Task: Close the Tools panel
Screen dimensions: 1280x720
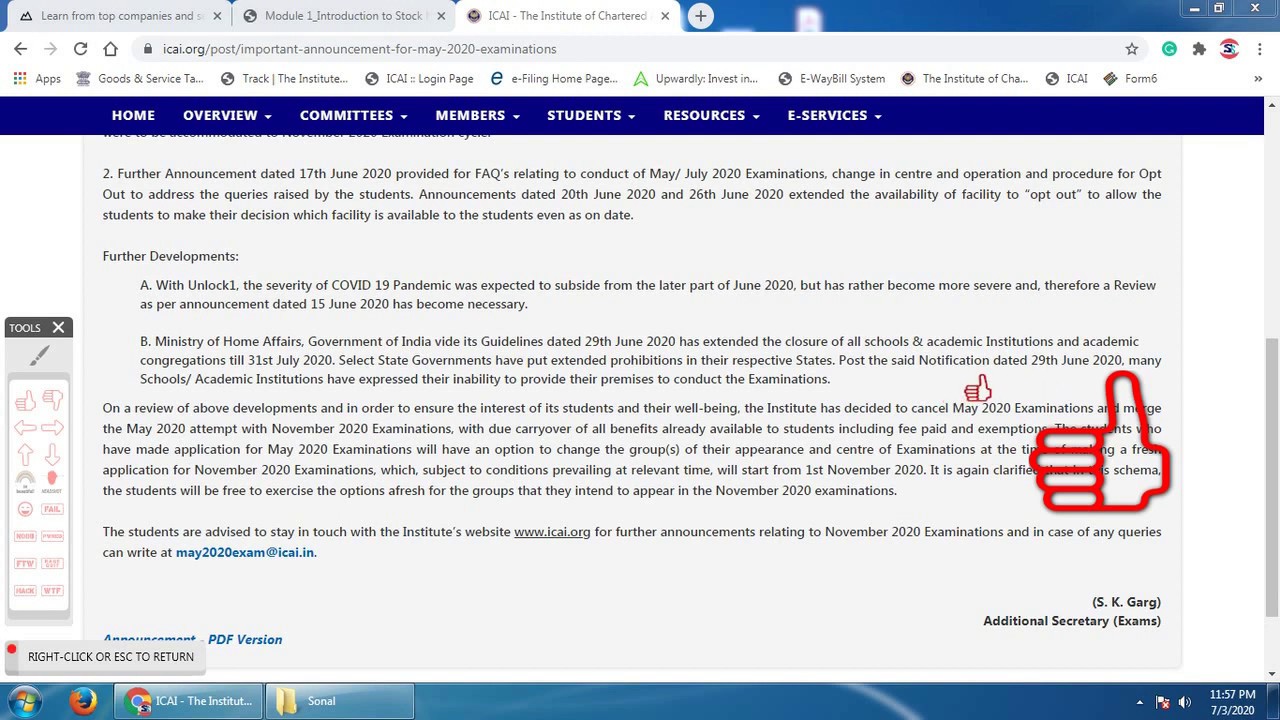Action: (58, 327)
